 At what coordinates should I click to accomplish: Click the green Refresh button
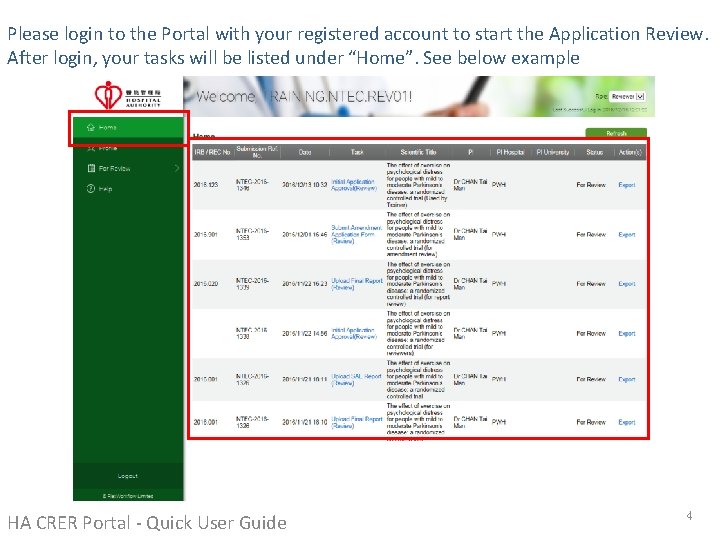pyautogui.click(x=616, y=133)
